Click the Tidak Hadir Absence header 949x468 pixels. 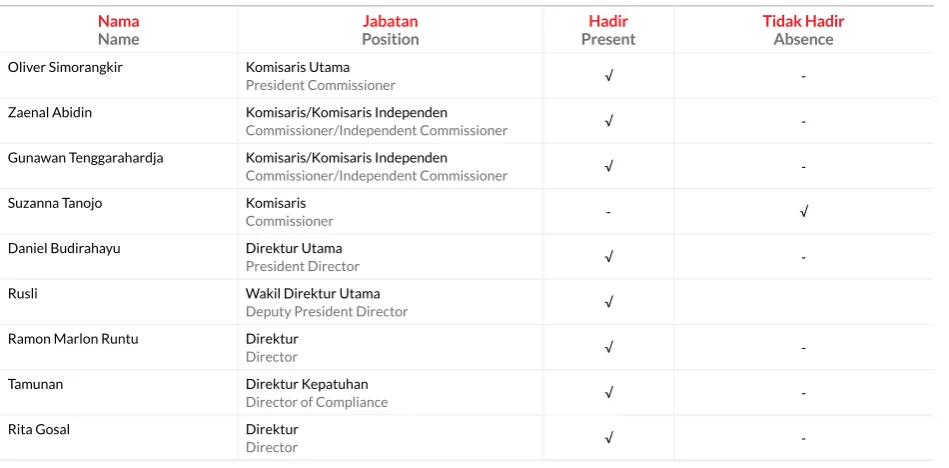(x=803, y=30)
